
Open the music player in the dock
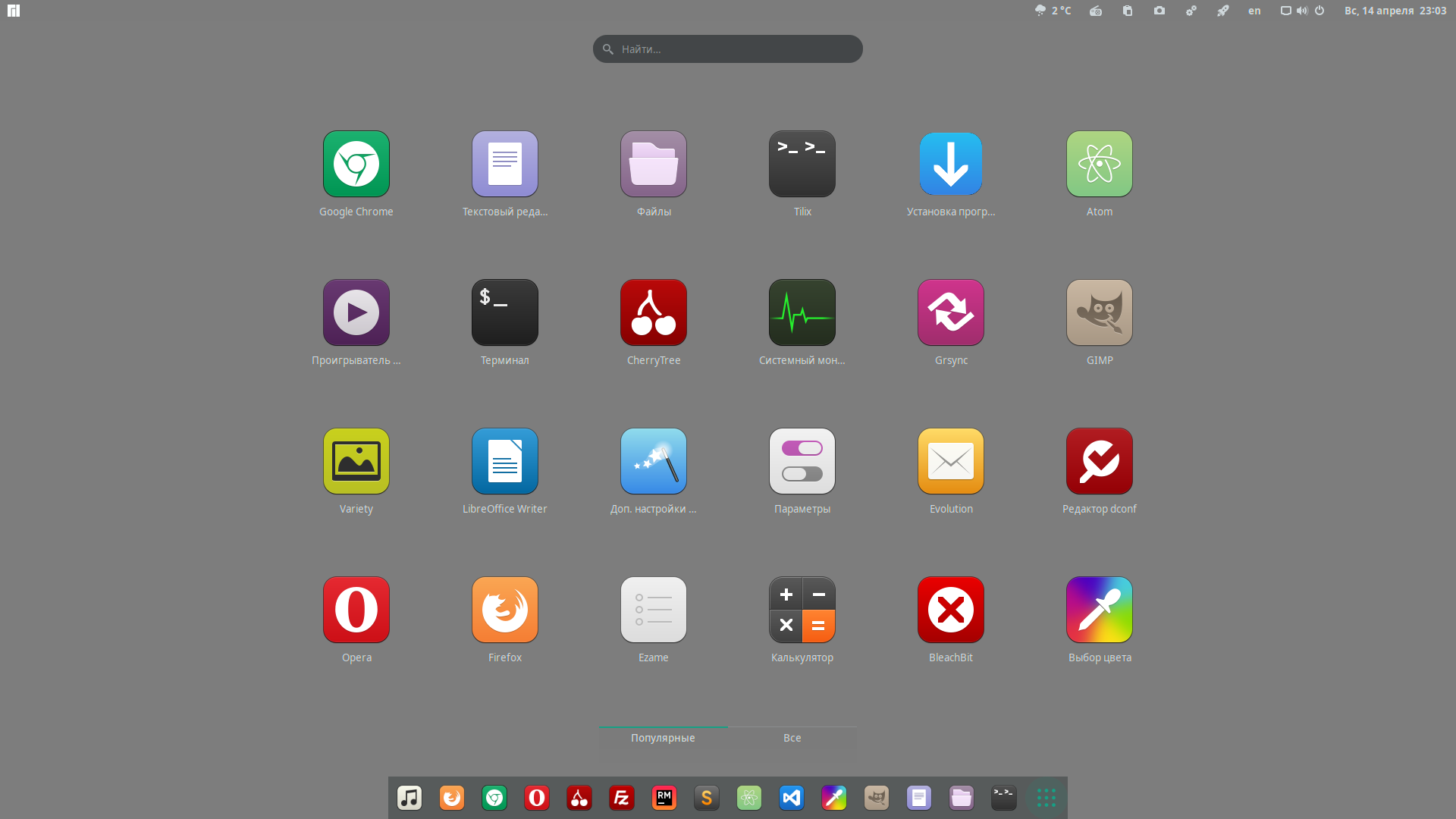pos(409,798)
